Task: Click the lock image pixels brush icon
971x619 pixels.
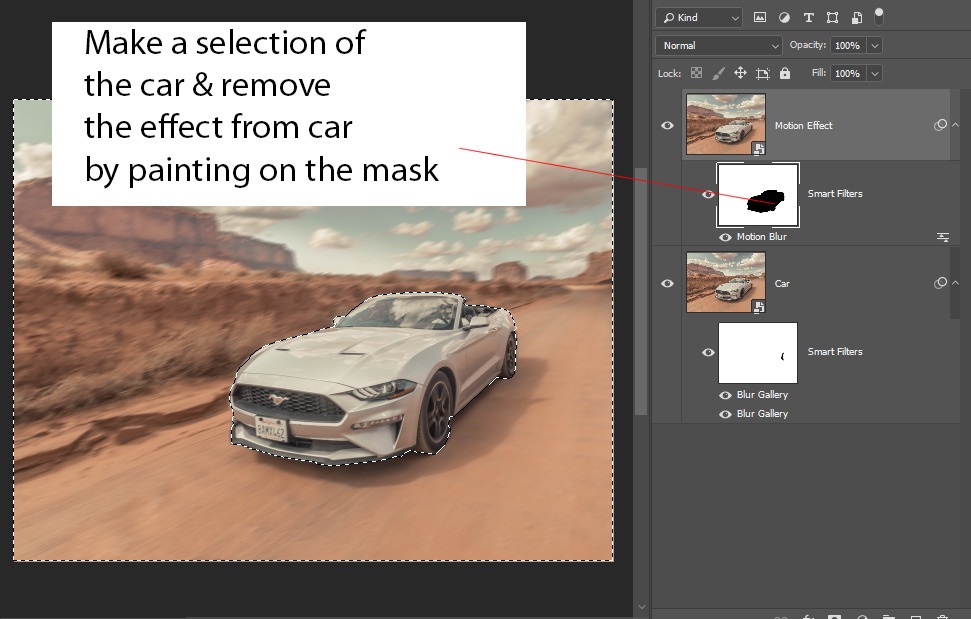Action: point(718,73)
